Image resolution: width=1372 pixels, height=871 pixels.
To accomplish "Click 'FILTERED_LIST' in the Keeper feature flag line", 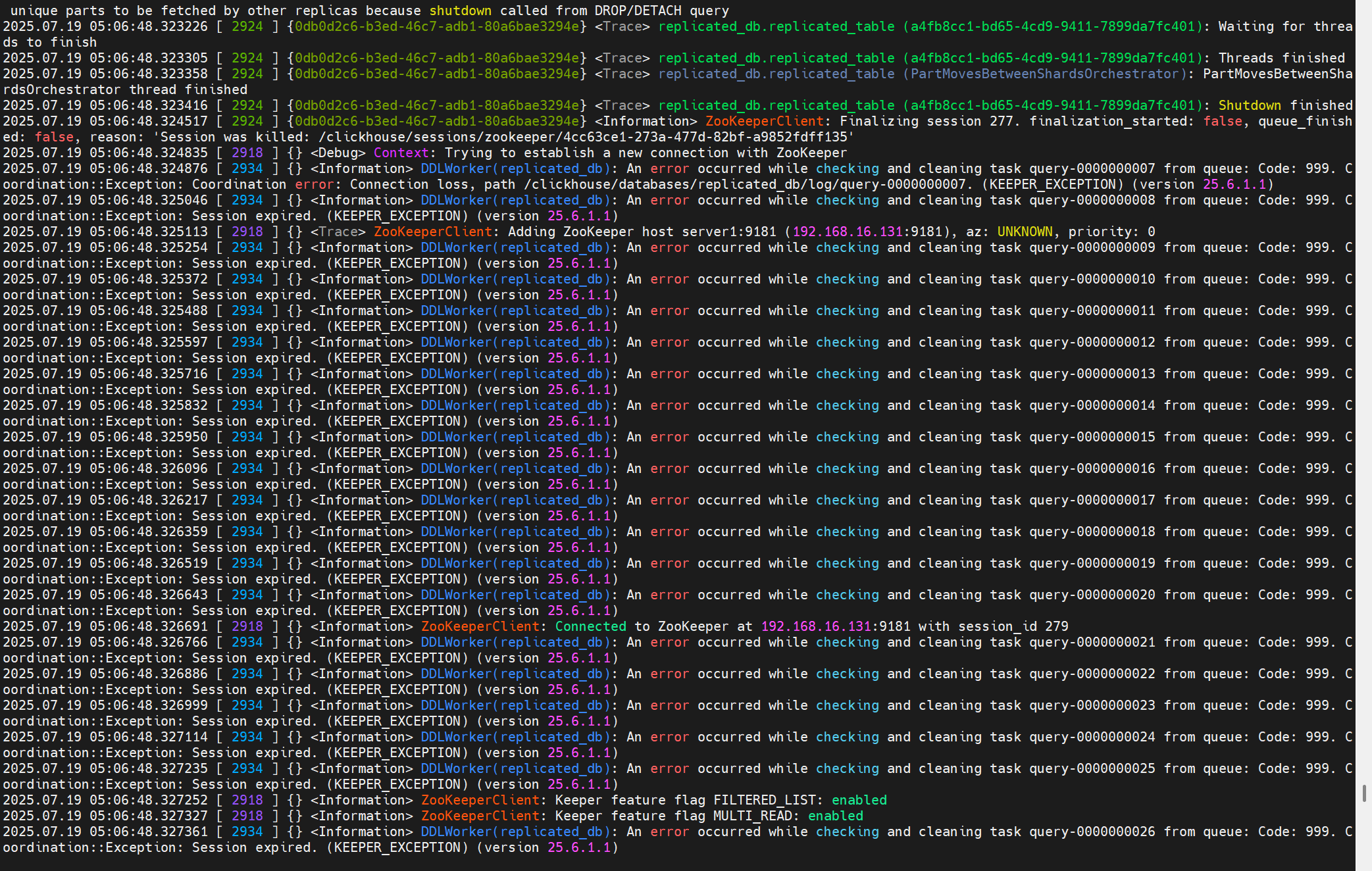I will tap(764, 800).
